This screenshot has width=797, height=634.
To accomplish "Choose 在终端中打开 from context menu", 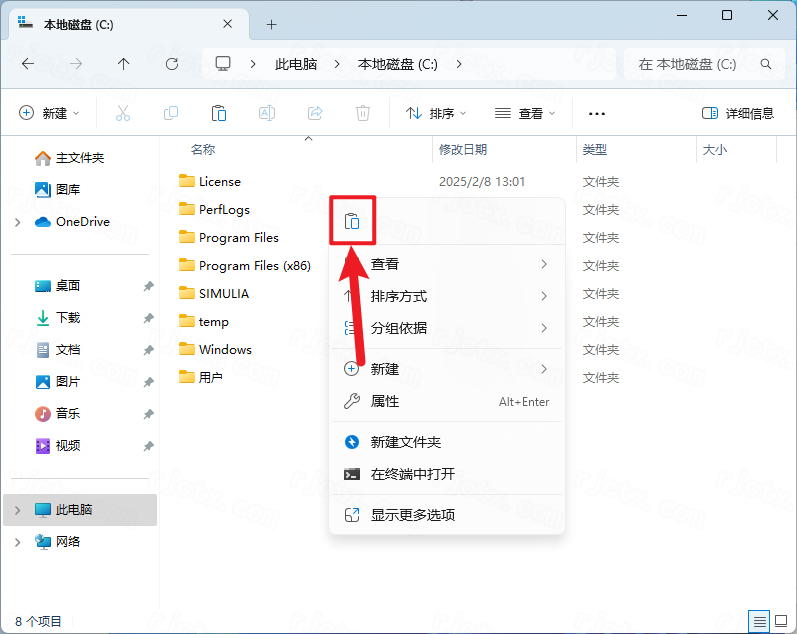I will [x=413, y=474].
